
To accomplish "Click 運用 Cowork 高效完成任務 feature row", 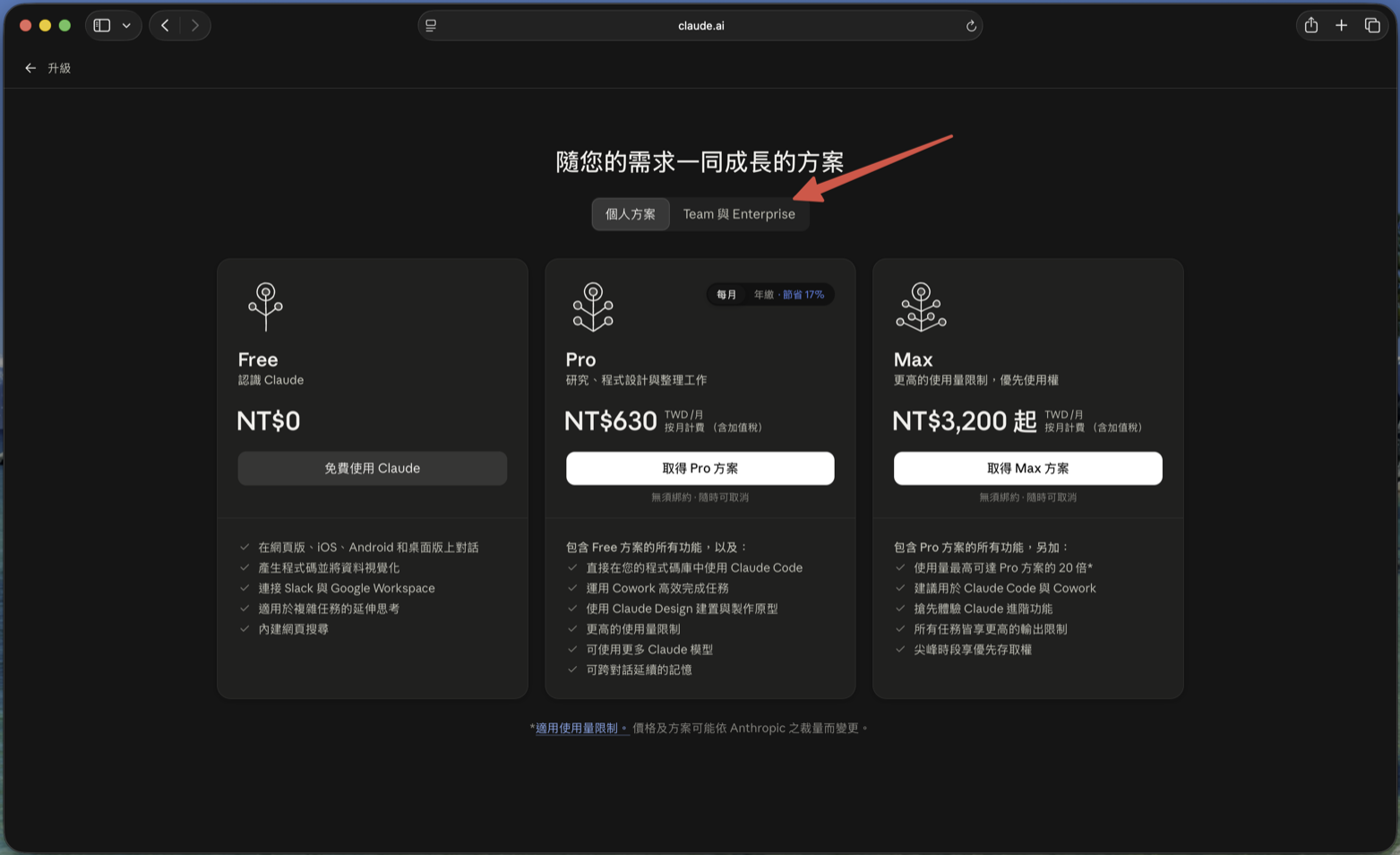I will (657, 589).
